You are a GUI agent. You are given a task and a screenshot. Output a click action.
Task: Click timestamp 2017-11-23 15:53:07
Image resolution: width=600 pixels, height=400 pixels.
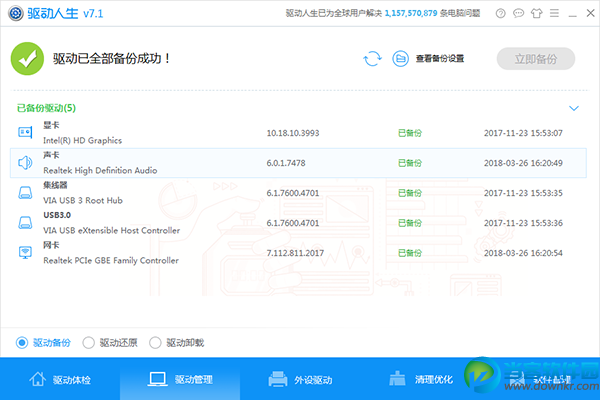[523, 133]
